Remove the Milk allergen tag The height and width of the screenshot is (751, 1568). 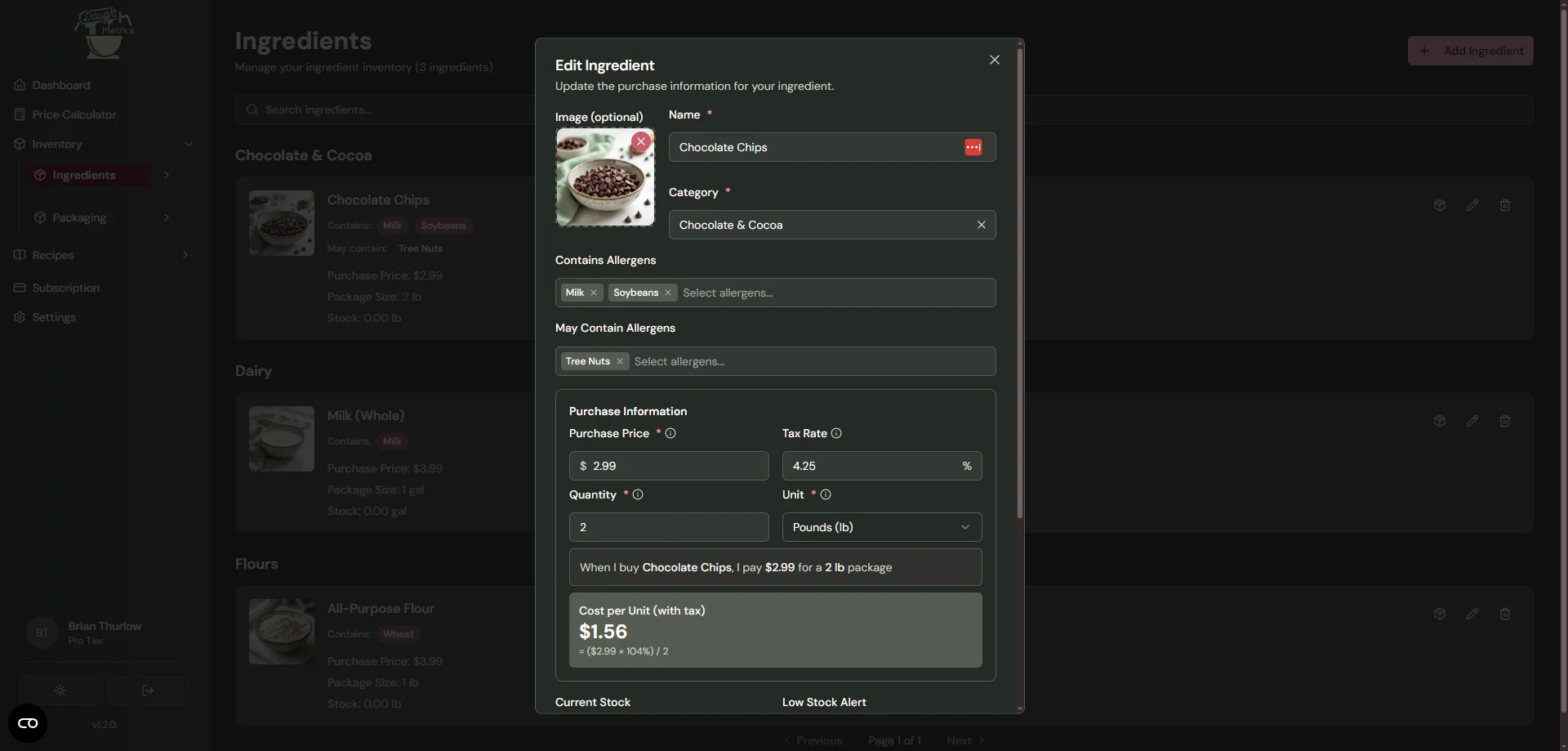coord(595,293)
